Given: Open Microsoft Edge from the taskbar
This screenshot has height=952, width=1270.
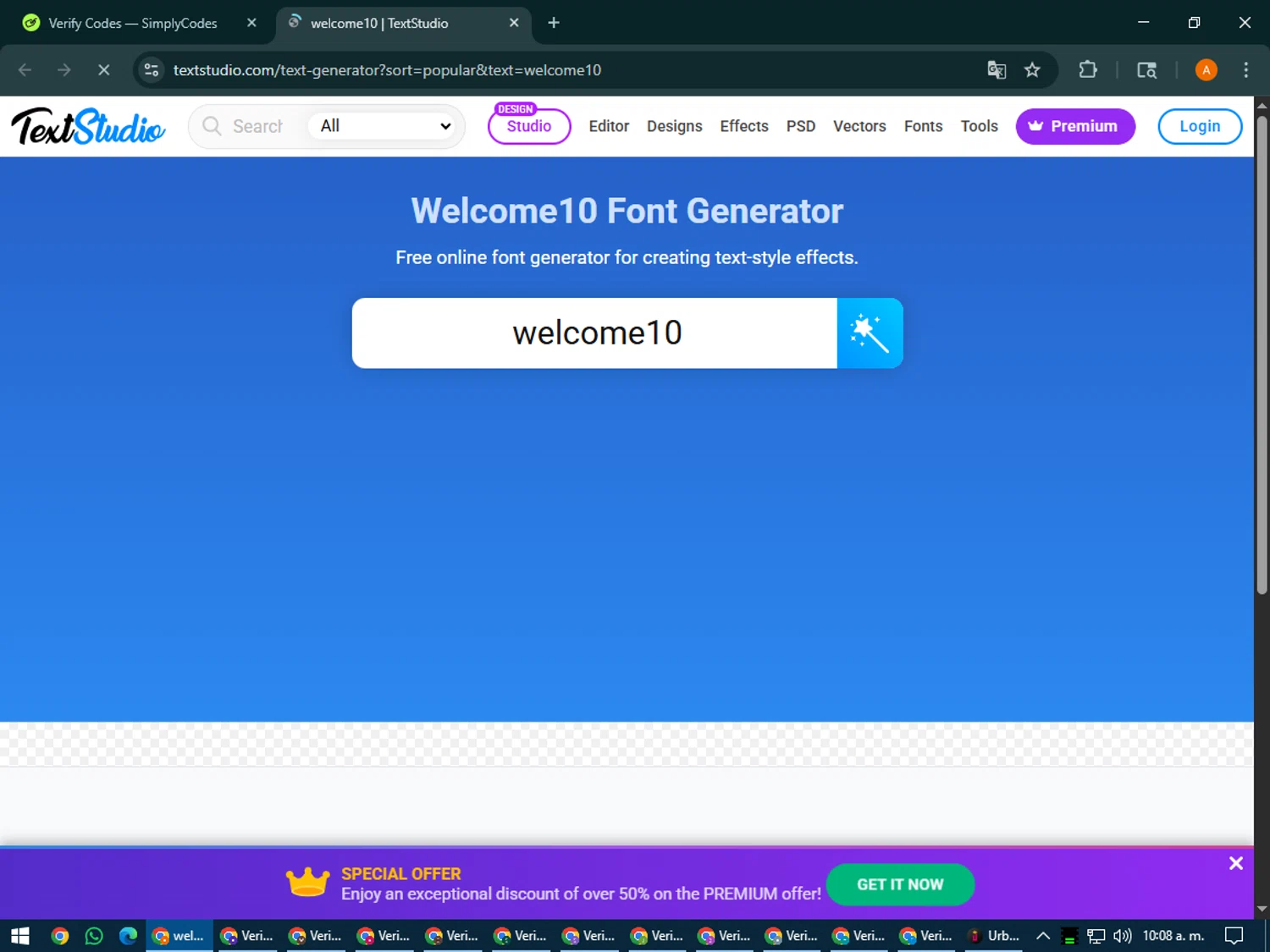Looking at the screenshot, I should point(128,936).
